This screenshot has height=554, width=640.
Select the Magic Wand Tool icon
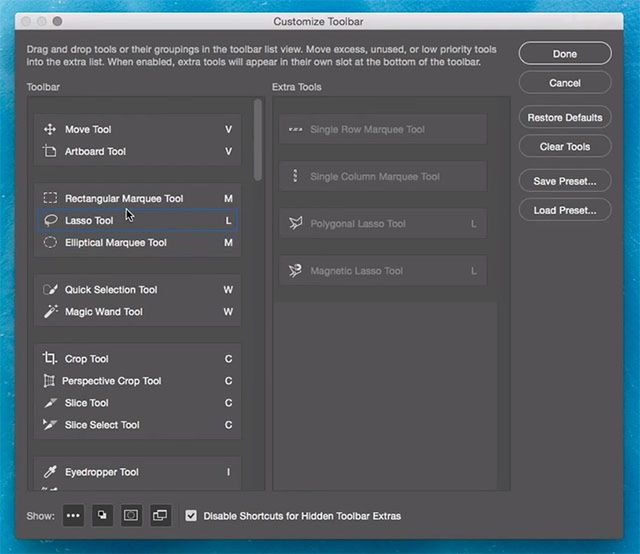click(51, 311)
